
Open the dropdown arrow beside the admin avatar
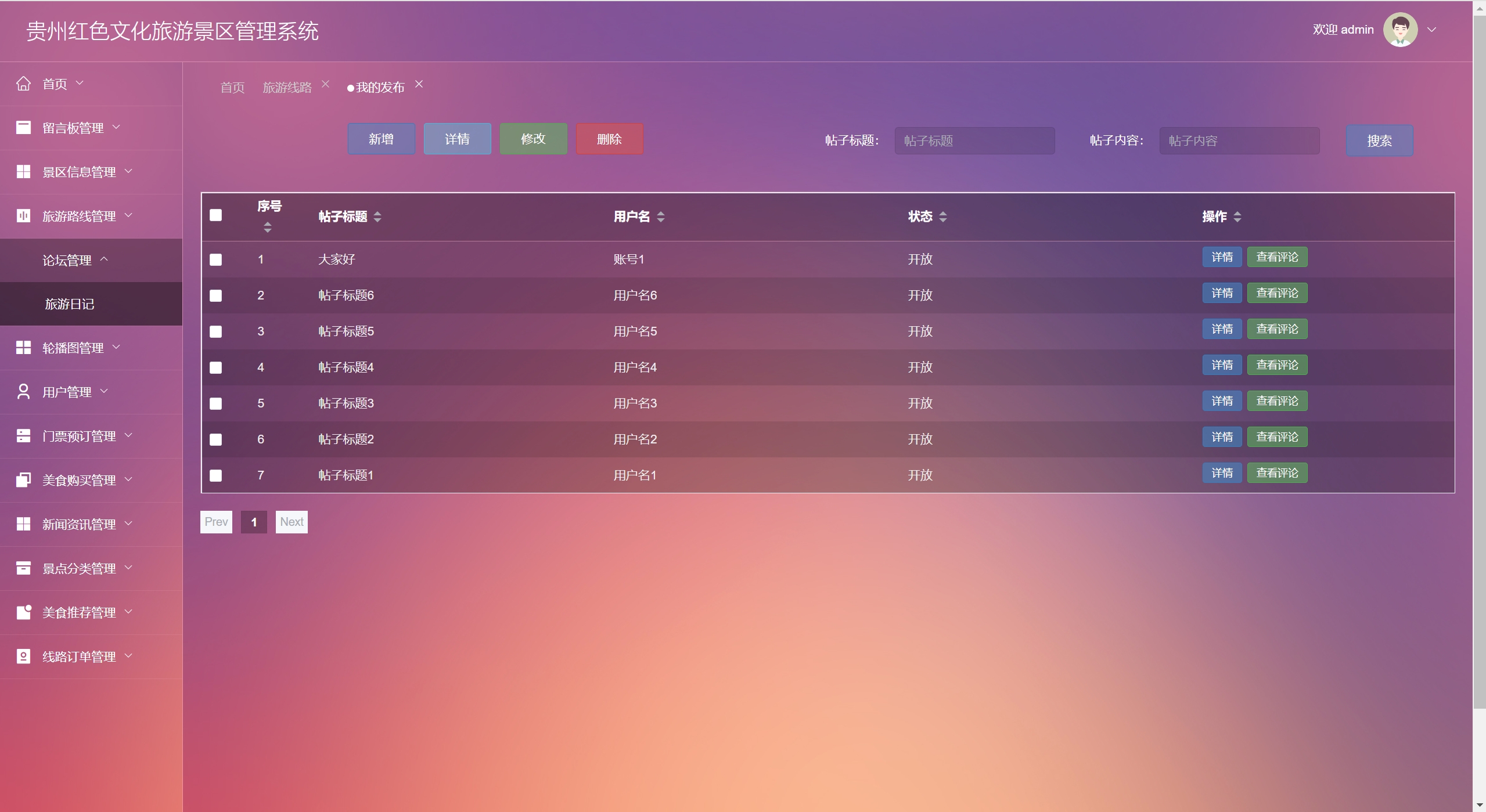[1432, 30]
